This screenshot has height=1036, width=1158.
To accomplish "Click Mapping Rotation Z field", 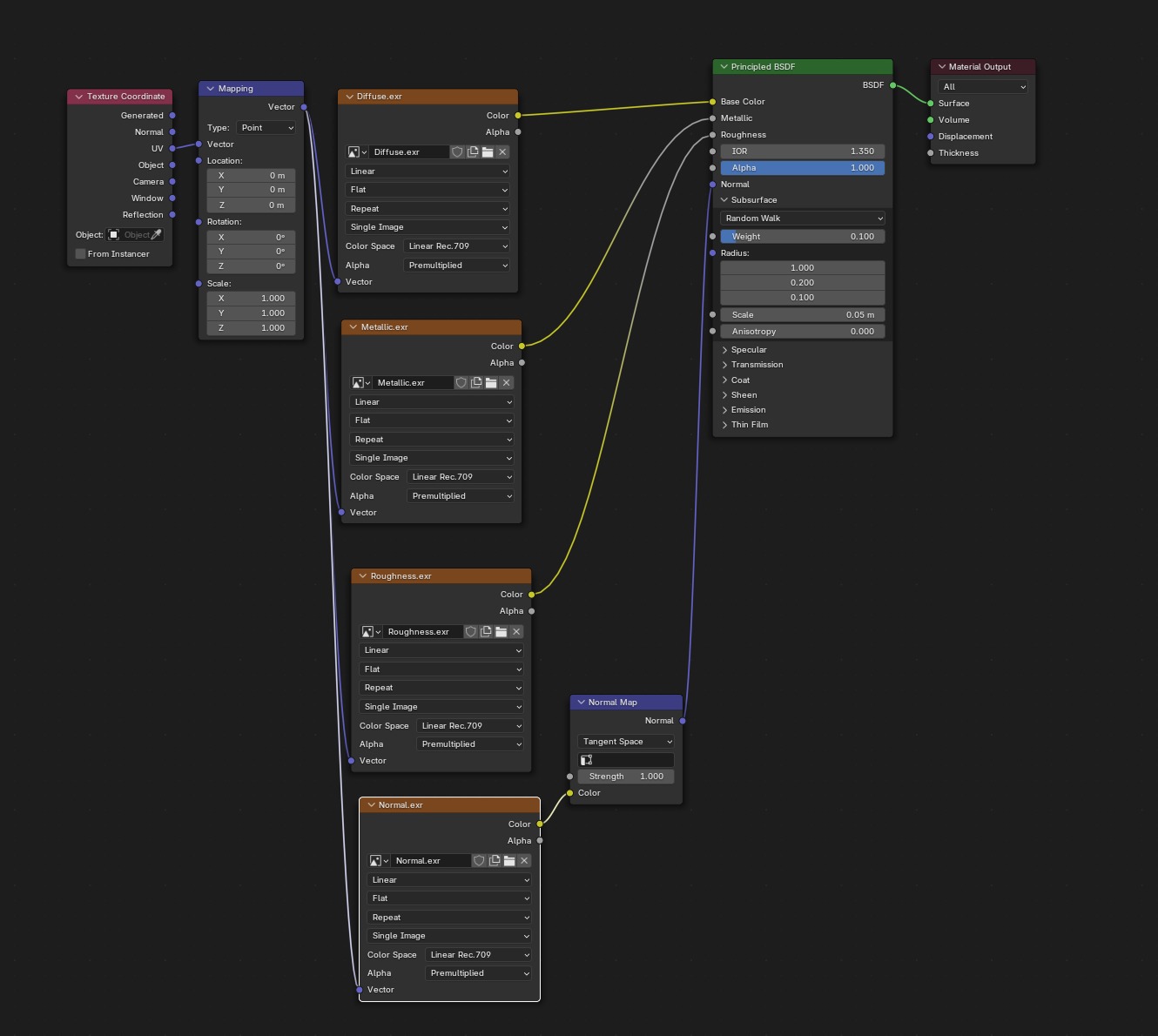I will [x=252, y=266].
